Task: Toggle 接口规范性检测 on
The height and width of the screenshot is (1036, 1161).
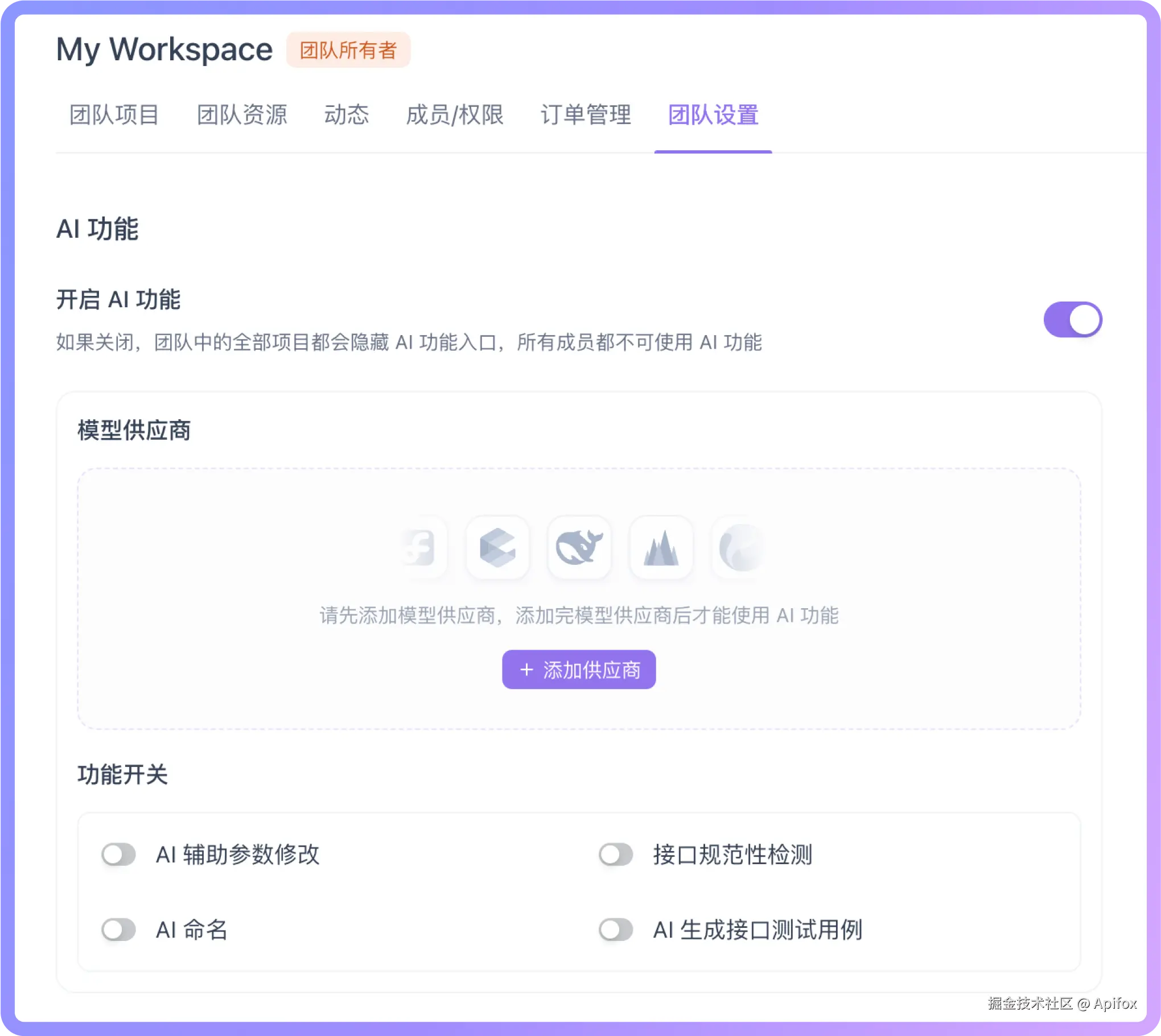Action: click(x=616, y=855)
